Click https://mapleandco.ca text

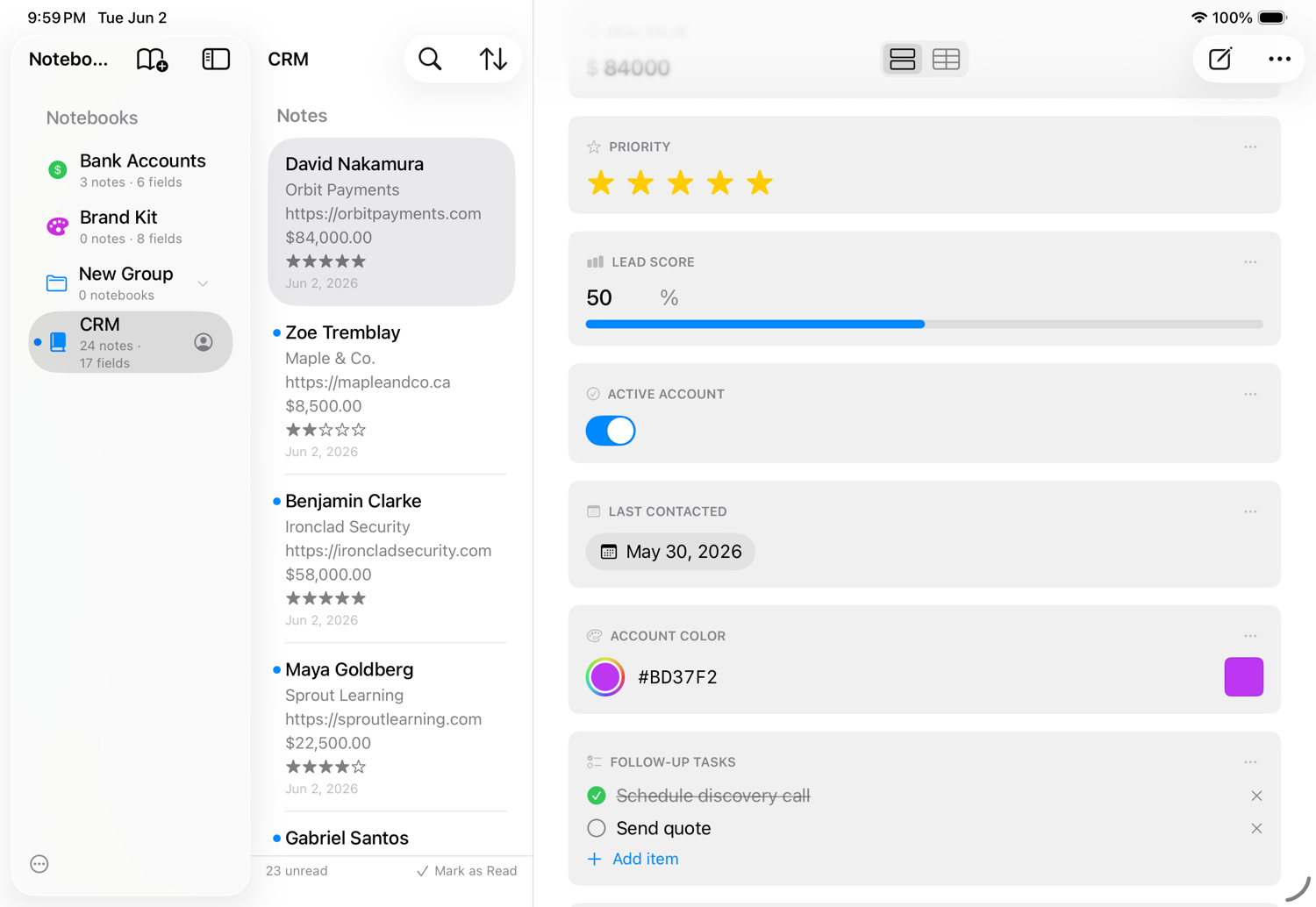pos(368,382)
